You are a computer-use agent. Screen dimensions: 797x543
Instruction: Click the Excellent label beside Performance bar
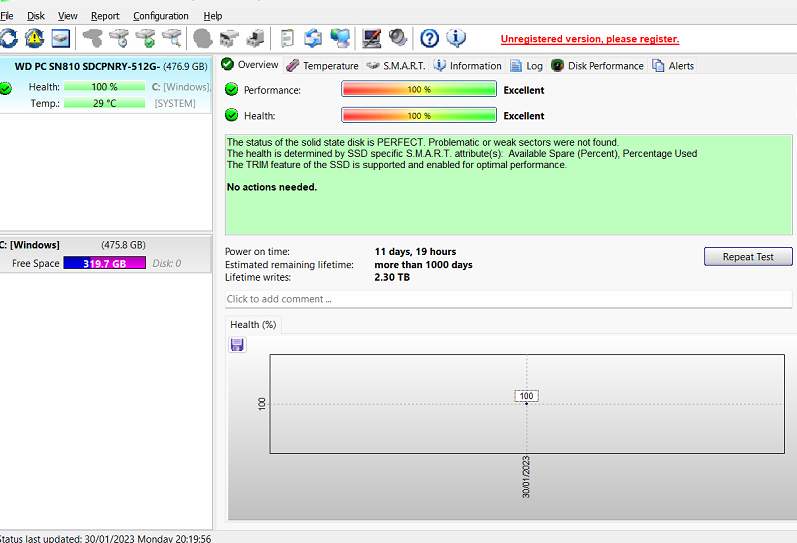click(524, 90)
